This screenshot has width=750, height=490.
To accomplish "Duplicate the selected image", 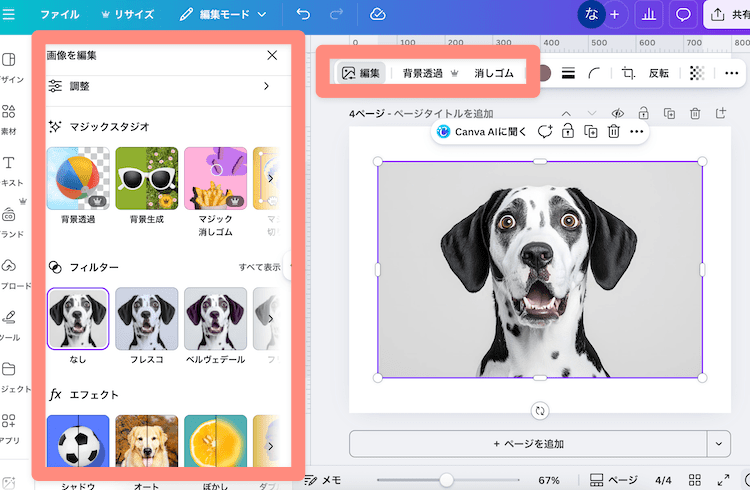I will click(591, 132).
